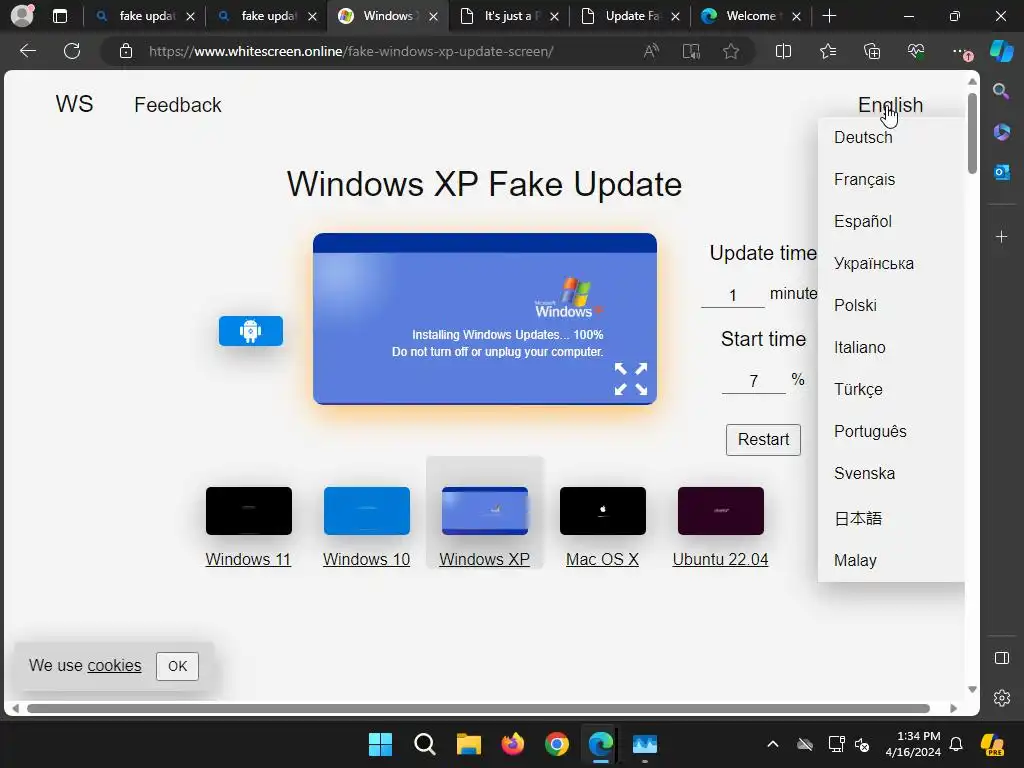Edit the Start time percent field
The height and width of the screenshot is (768, 1024).
(754, 381)
